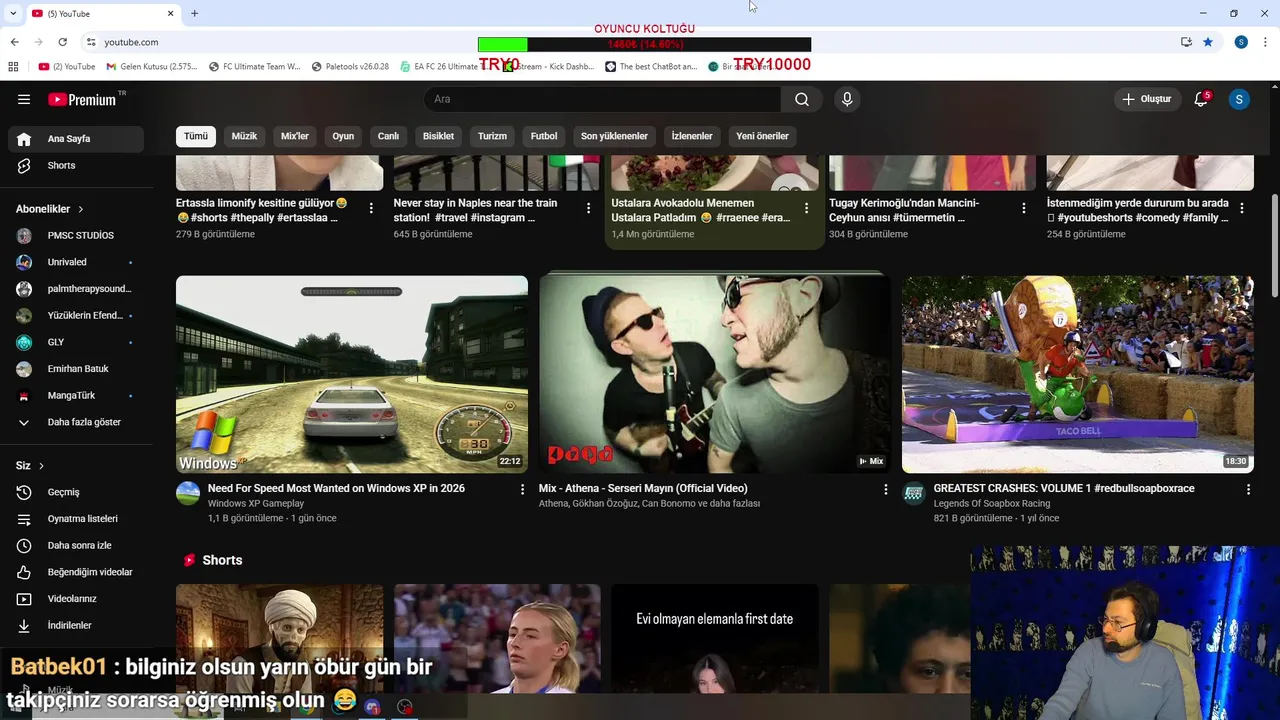Expand the Abonelikler section arrow
This screenshot has width=1280, height=720.
tap(80, 209)
